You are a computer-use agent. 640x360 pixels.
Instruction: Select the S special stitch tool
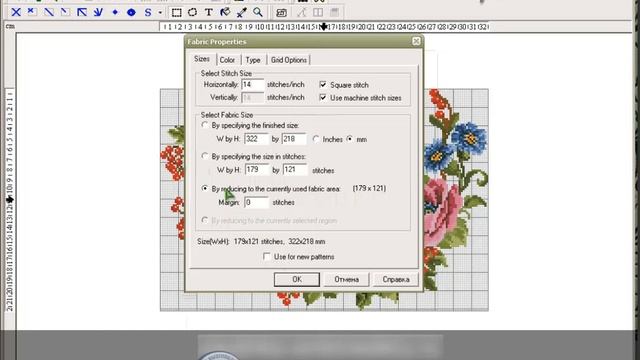point(148,12)
